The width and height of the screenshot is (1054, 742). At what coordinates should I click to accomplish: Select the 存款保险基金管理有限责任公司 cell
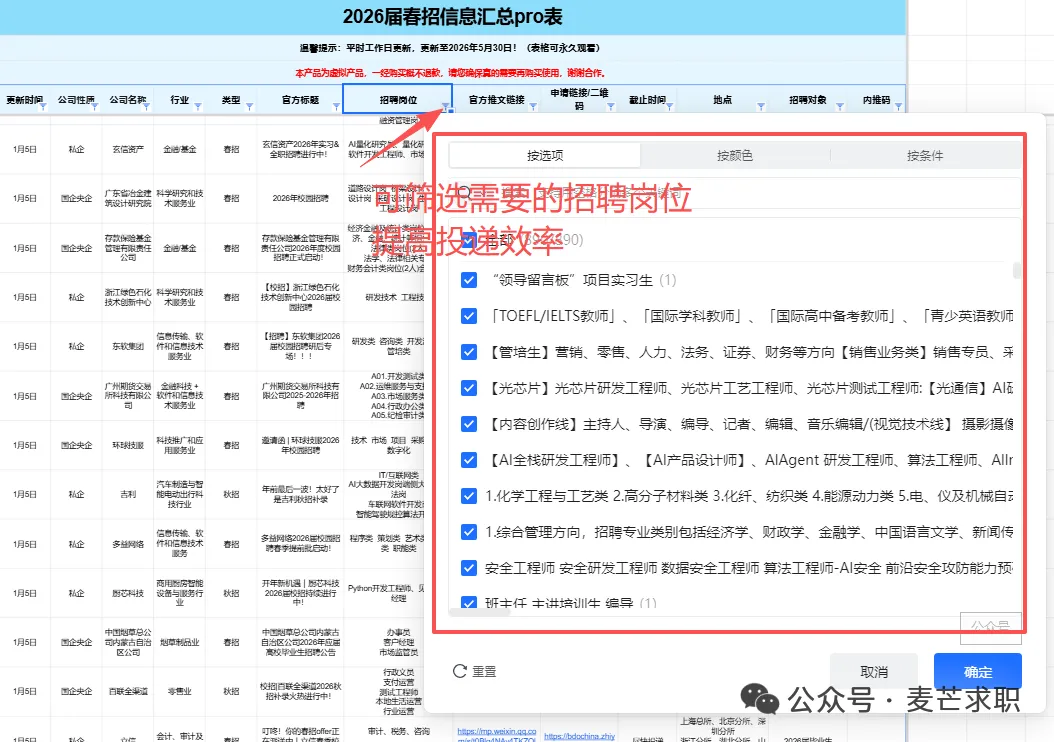(128, 248)
